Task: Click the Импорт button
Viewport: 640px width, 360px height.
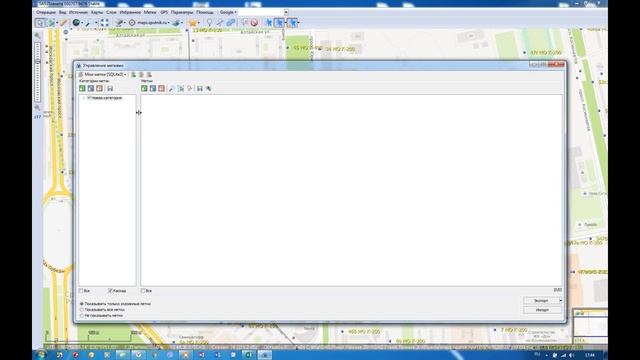Action: (542, 310)
